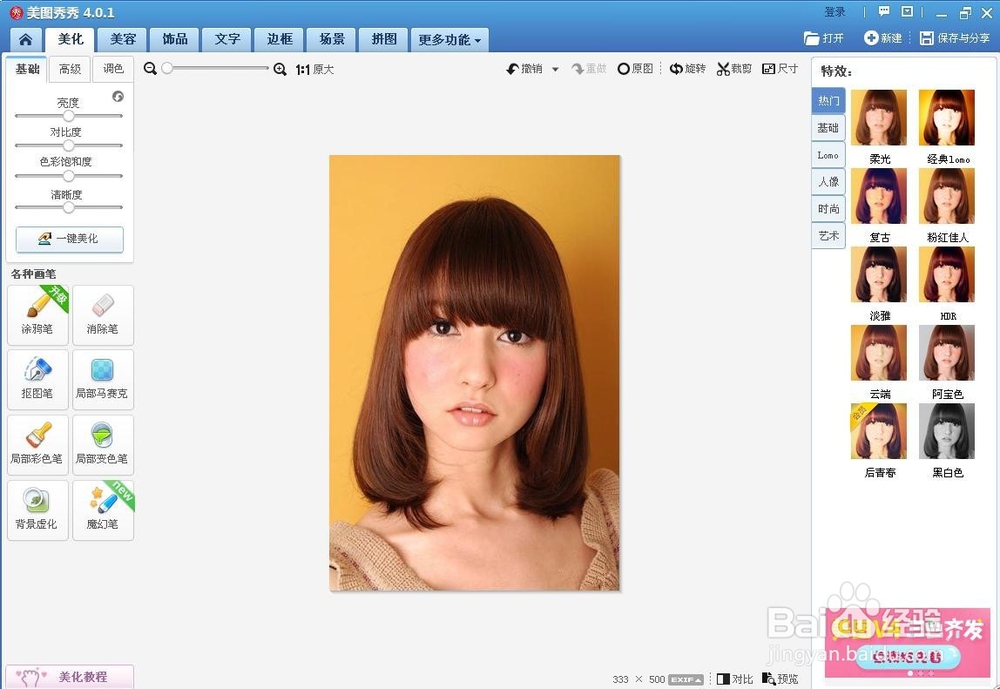Apply the 复古 retro effect thumbnail
The width and height of the screenshot is (1000, 689).
879,196
